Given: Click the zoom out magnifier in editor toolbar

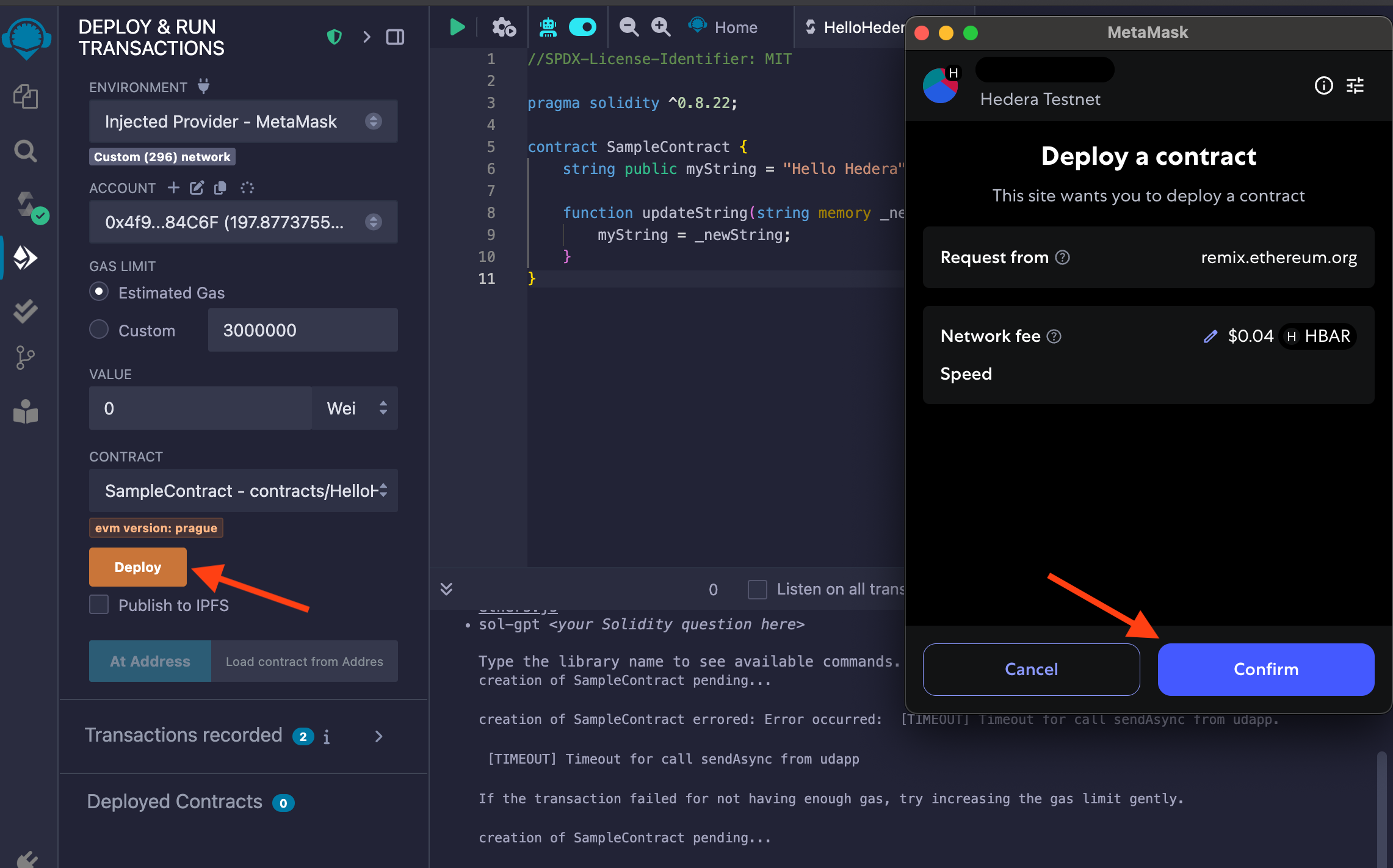Looking at the screenshot, I should 629,27.
